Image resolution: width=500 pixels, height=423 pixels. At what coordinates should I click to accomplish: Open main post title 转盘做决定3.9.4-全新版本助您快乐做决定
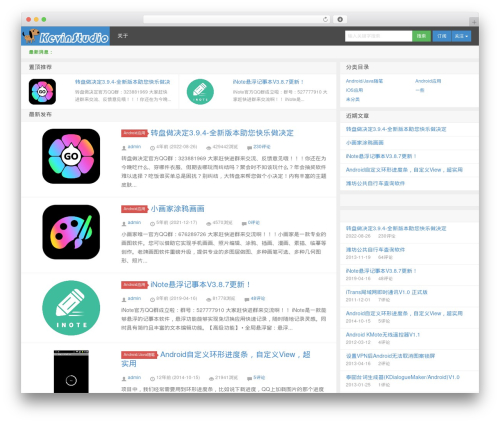click(x=222, y=133)
